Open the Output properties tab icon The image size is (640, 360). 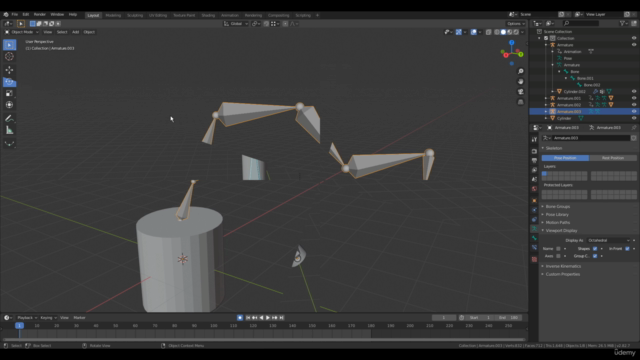coord(534,160)
